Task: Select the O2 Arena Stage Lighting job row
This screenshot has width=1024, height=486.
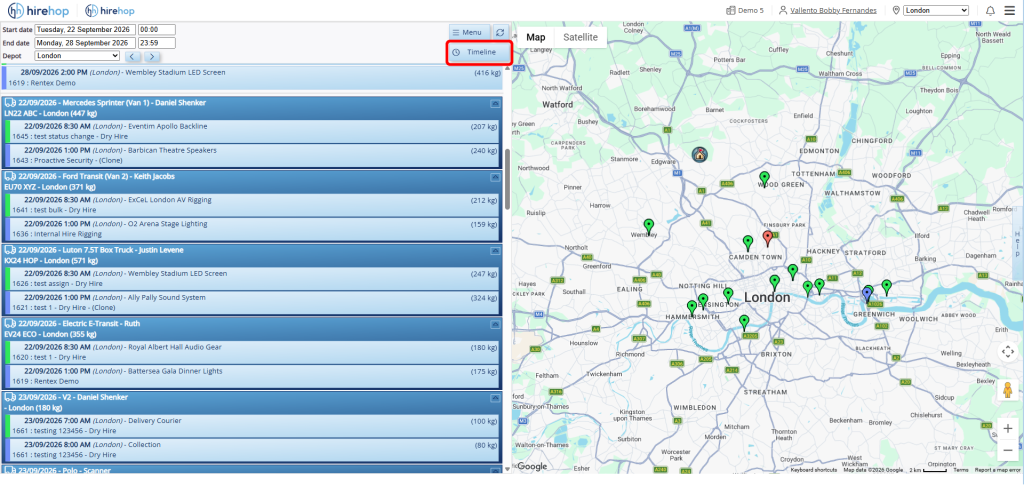Action: [252, 229]
